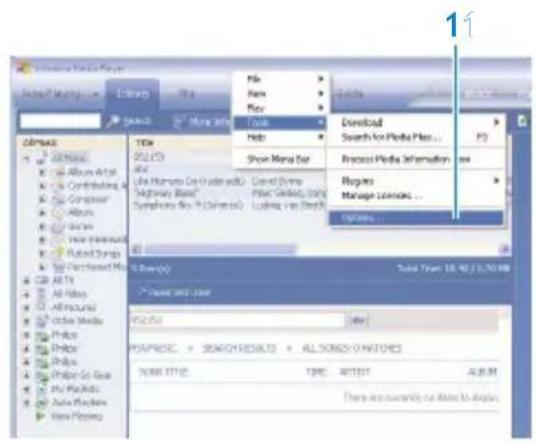The width and height of the screenshot is (537, 443).
Task: Collapse the All Music tree node
Action: click(27, 159)
